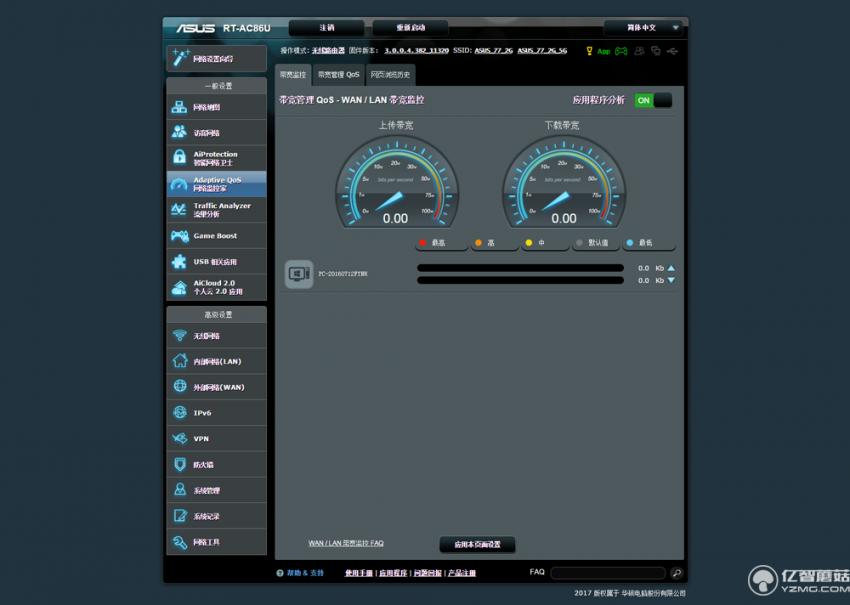Open the VPN settings icon in sidebar
The width and height of the screenshot is (850, 605).
click(178, 438)
